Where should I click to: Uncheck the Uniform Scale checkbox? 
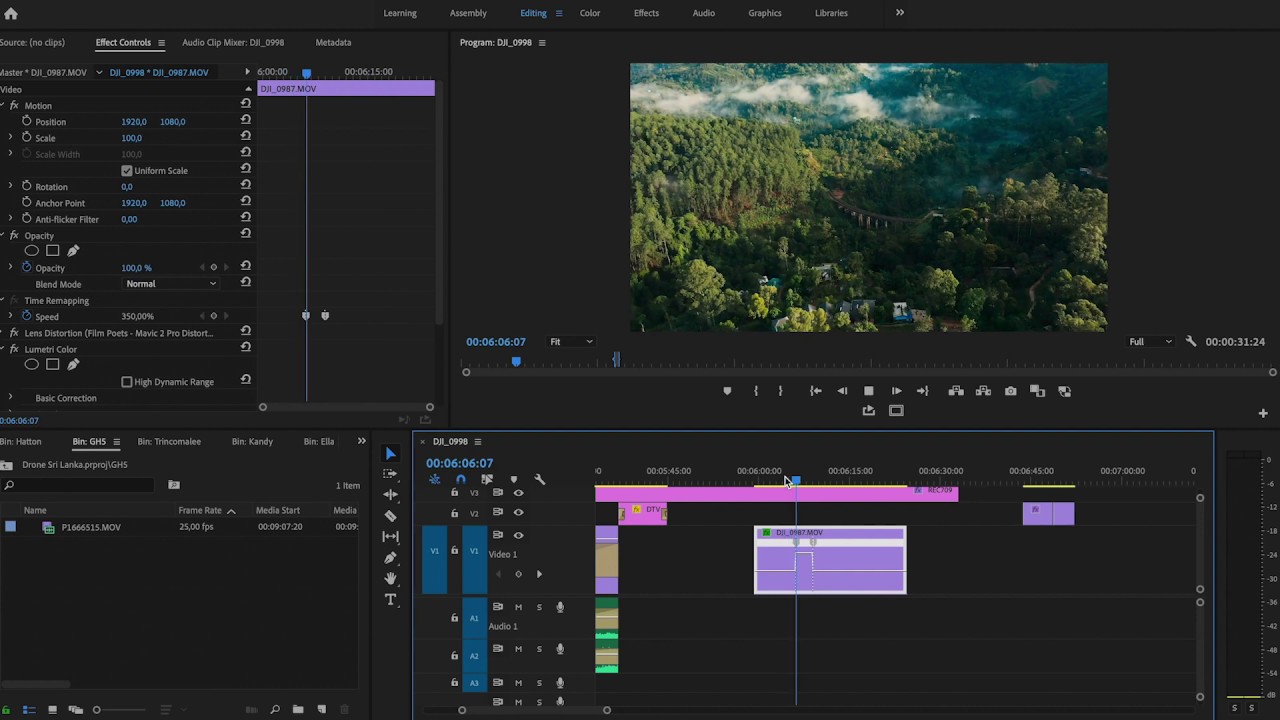coord(127,170)
